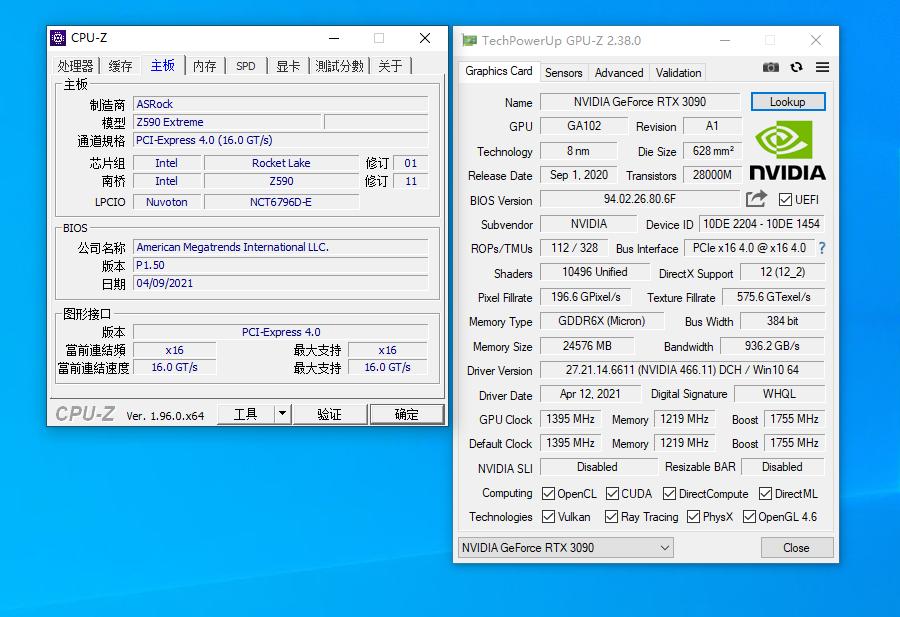This screenshot has width=900, height=617.
Task: Click the BIOS Version value field
Action: tap(639, 199)
